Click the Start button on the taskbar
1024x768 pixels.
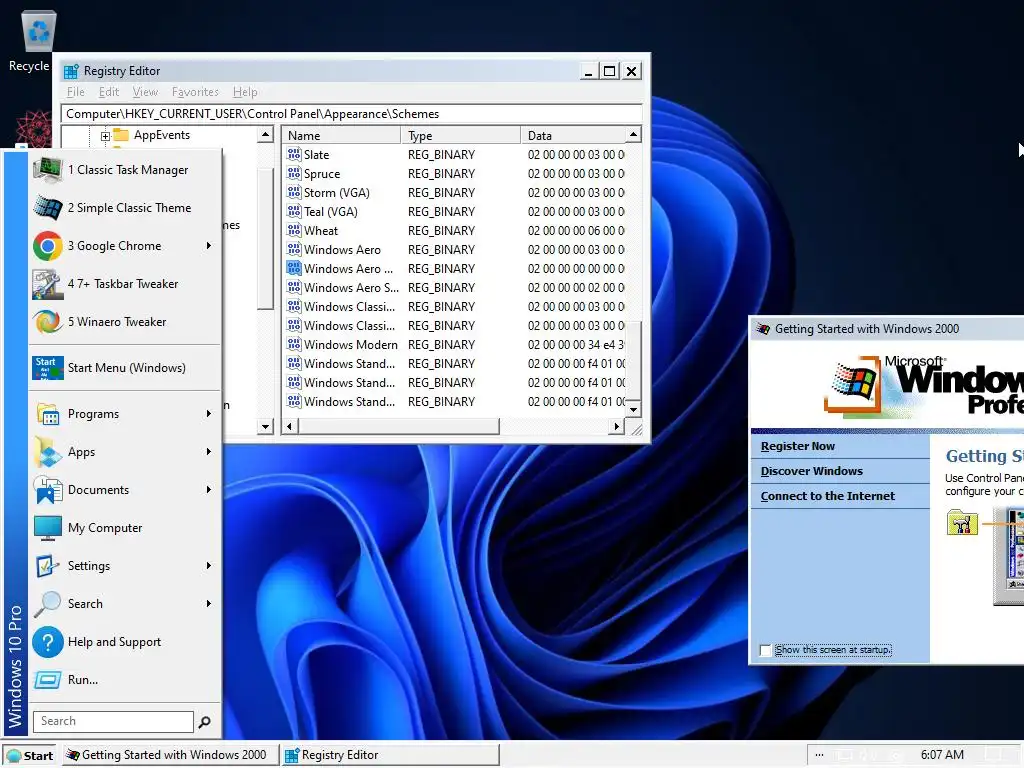click(x=31, y=756)
